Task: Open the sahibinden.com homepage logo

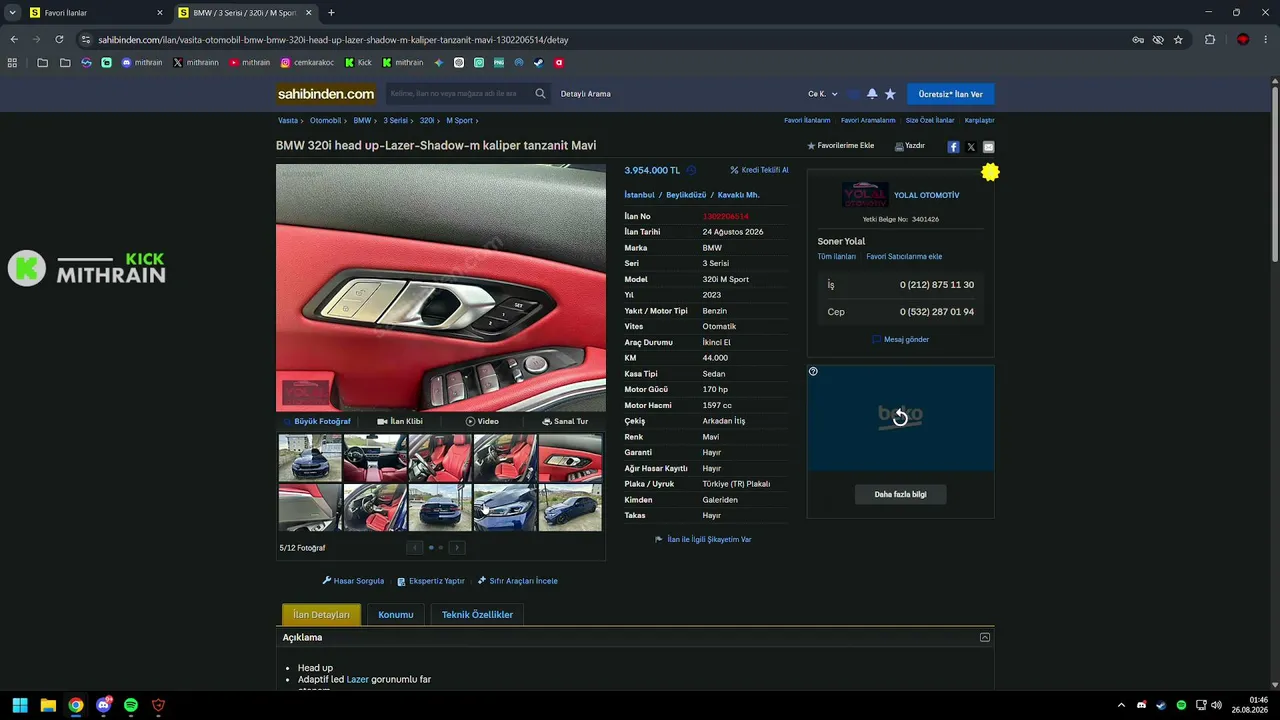Action: [x=326, y=94]
